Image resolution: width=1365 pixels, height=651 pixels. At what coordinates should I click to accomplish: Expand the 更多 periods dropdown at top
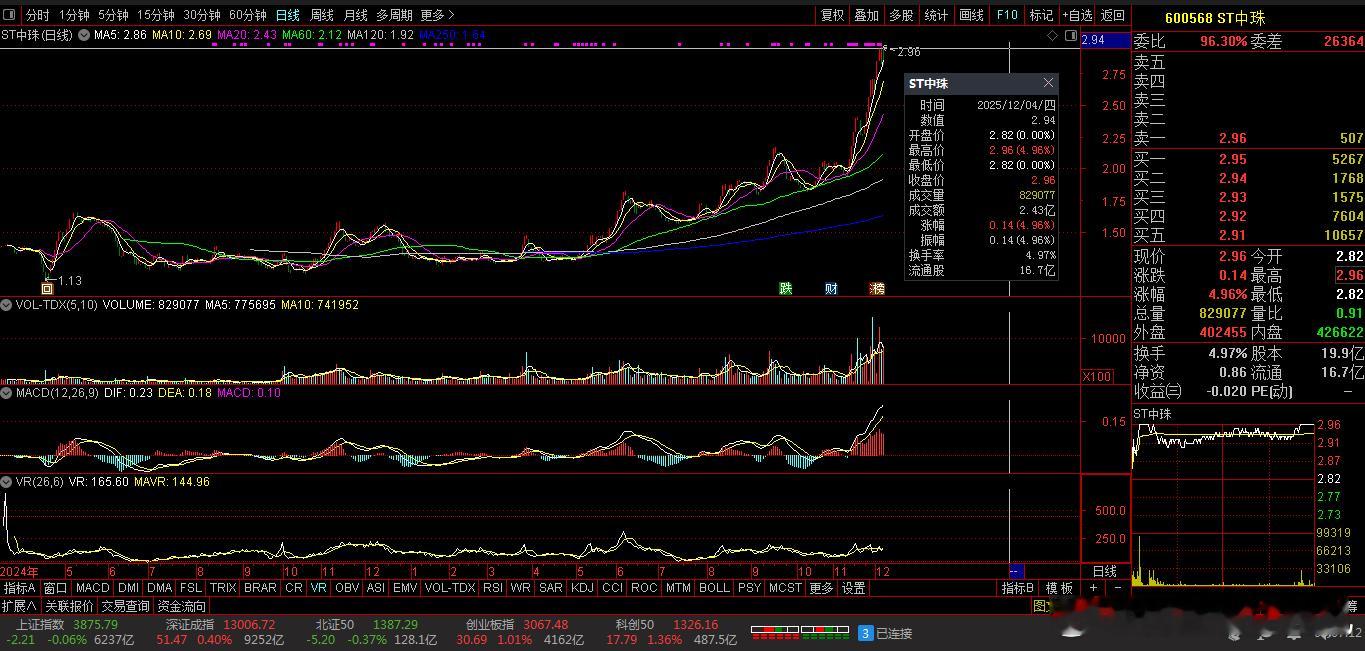(x=437, y=15)
